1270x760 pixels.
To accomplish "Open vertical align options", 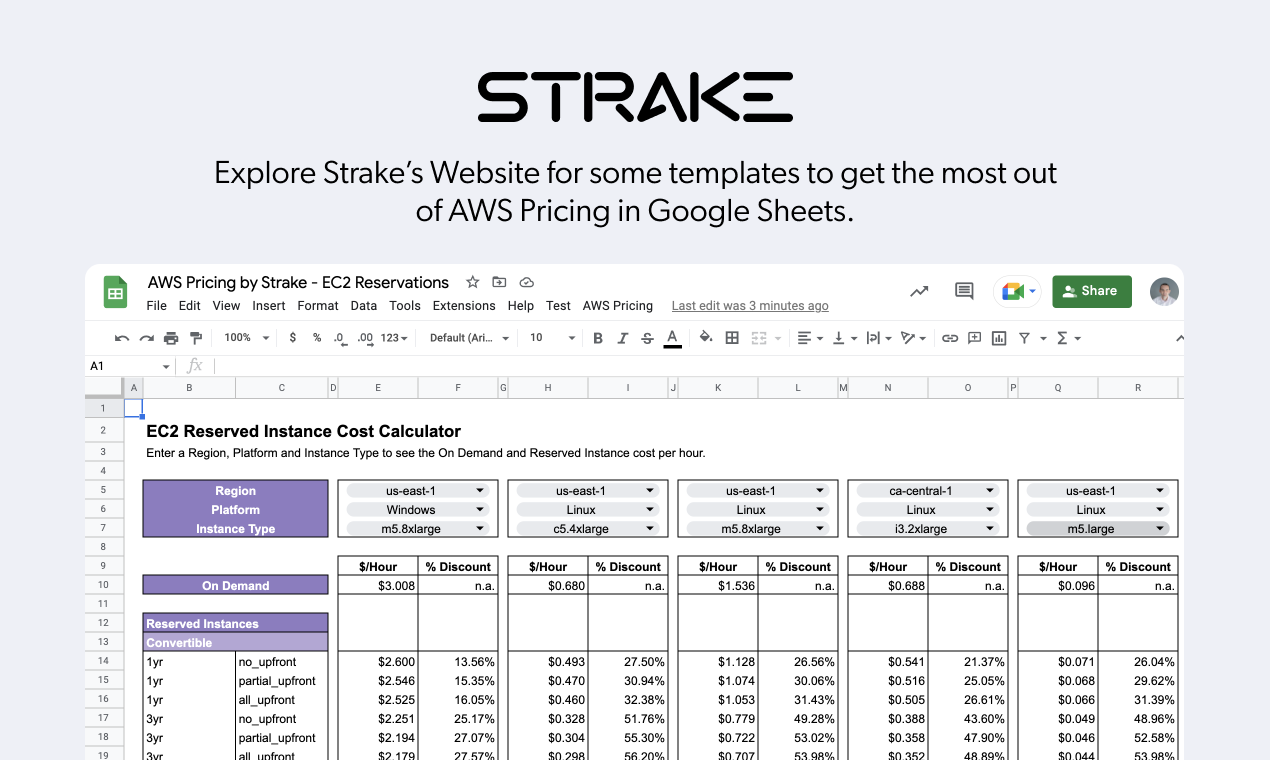I will (844, 338).
